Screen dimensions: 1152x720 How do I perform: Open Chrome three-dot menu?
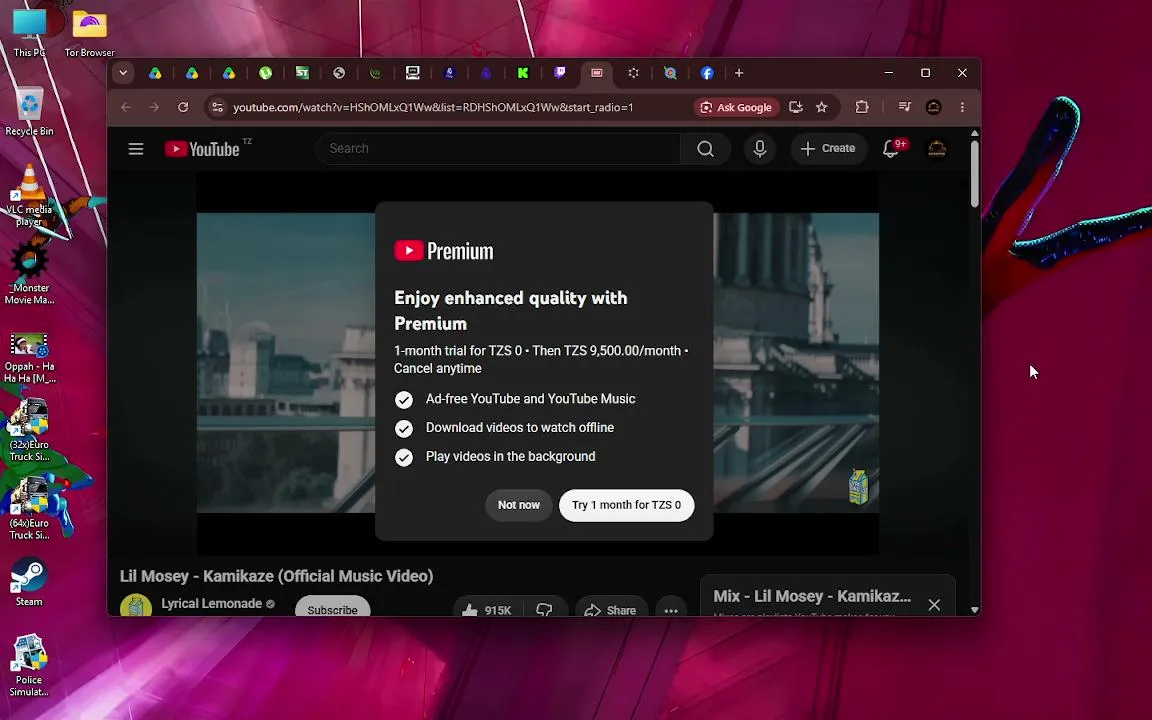[x=962, y=107]
